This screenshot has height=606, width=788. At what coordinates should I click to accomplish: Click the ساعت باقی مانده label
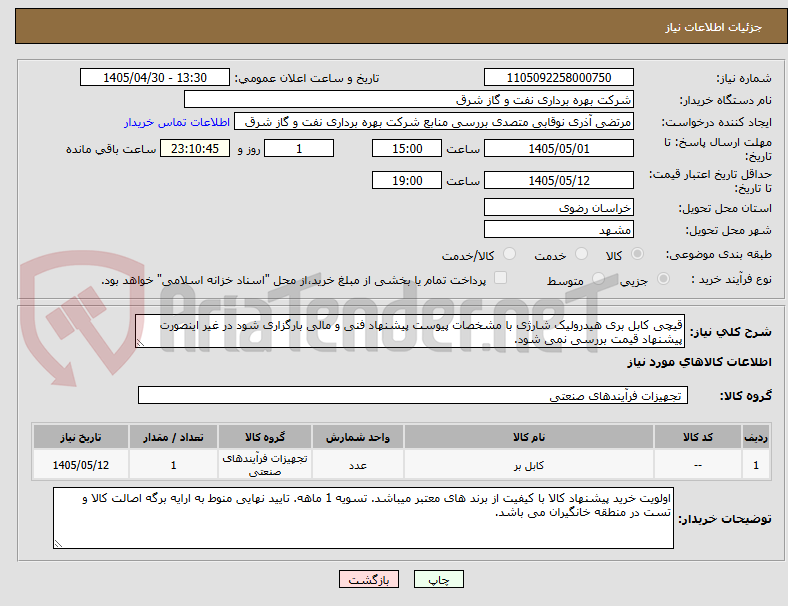pos(111,149)
